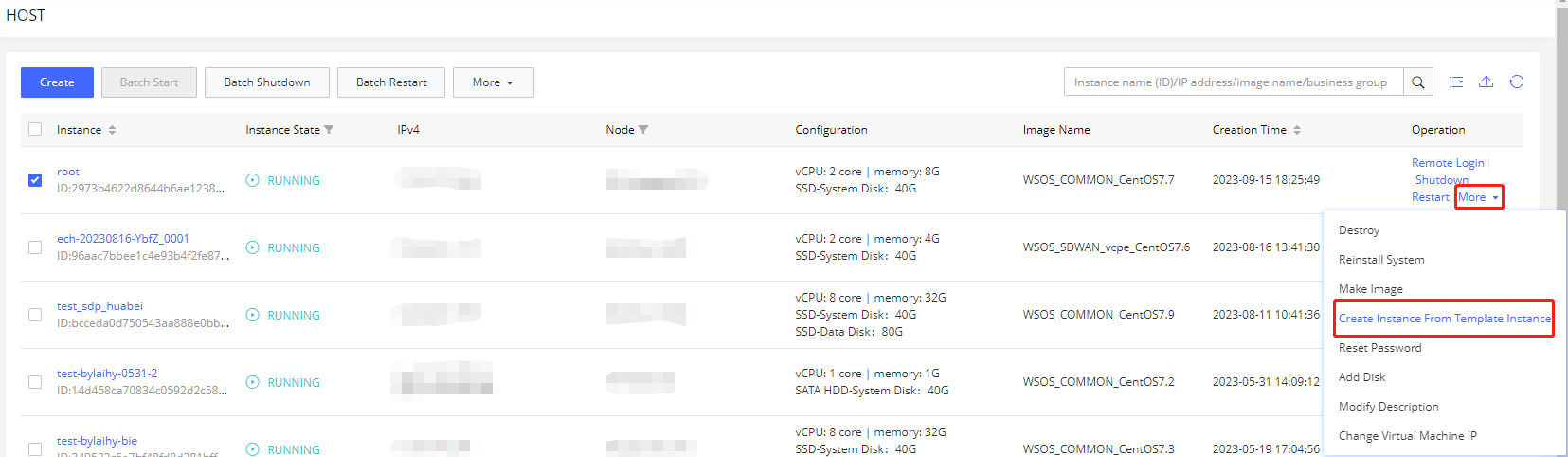The width and height of the screenshot is (1568, 457).
Task: Open the column list settings icon
Action: (1456, 82)
